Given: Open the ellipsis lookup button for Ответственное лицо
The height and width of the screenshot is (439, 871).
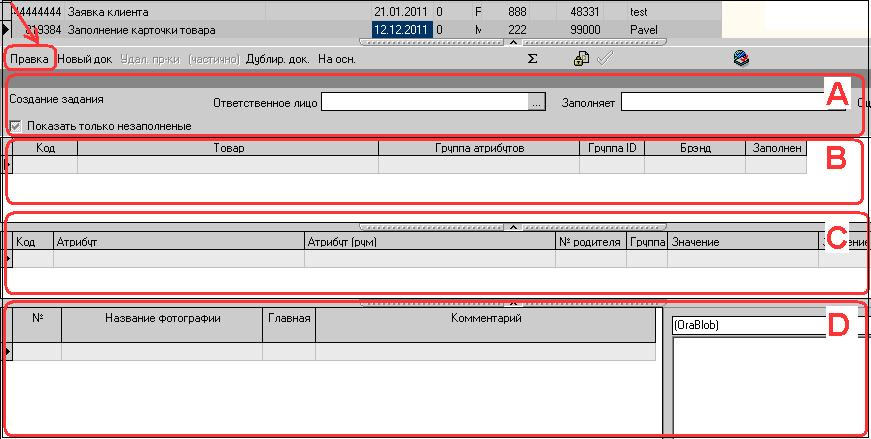Looking at the screenshot, I should 537,103.
